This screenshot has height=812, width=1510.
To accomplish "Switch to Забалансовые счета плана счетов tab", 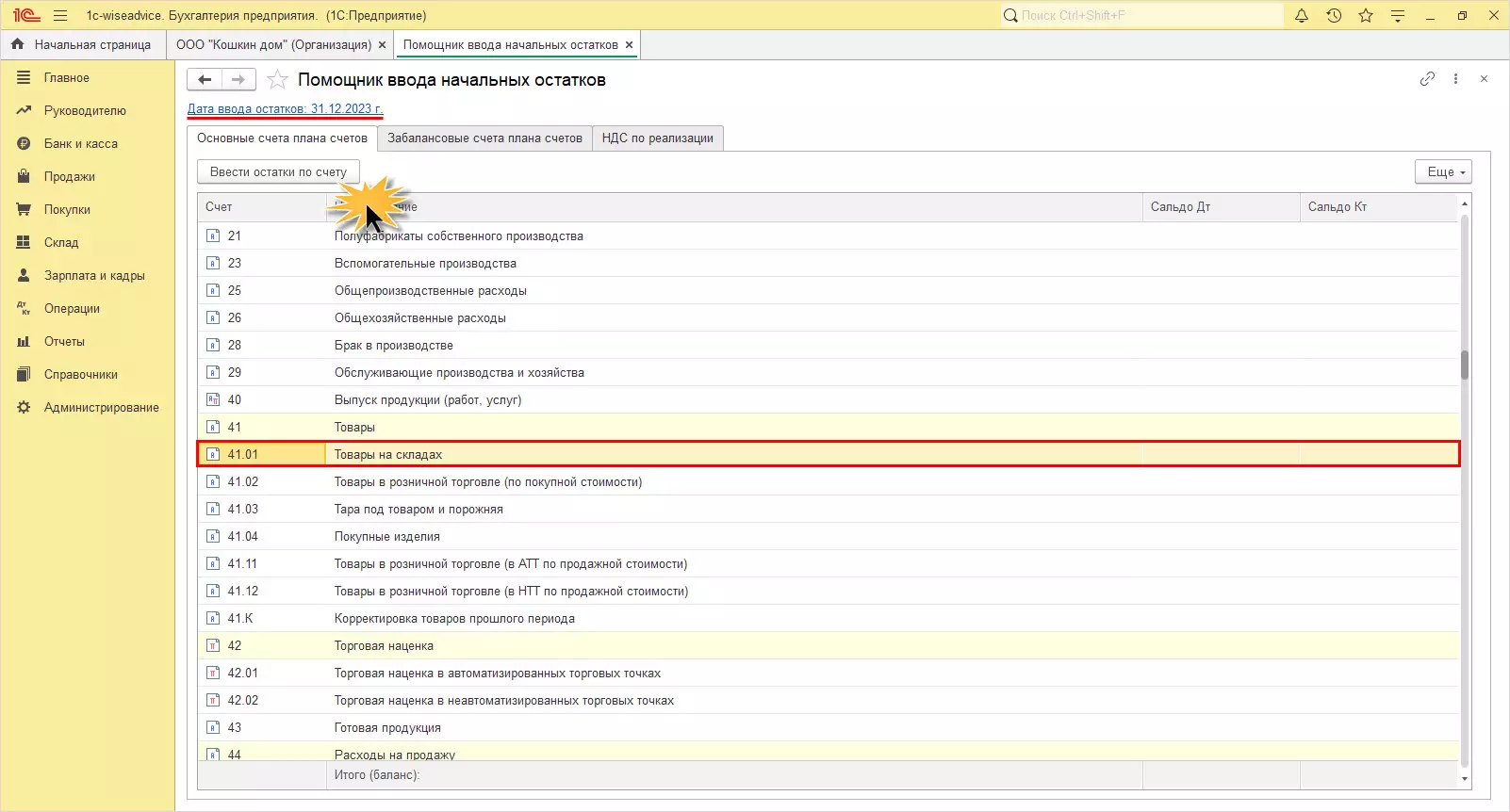I will coord(484,138).
